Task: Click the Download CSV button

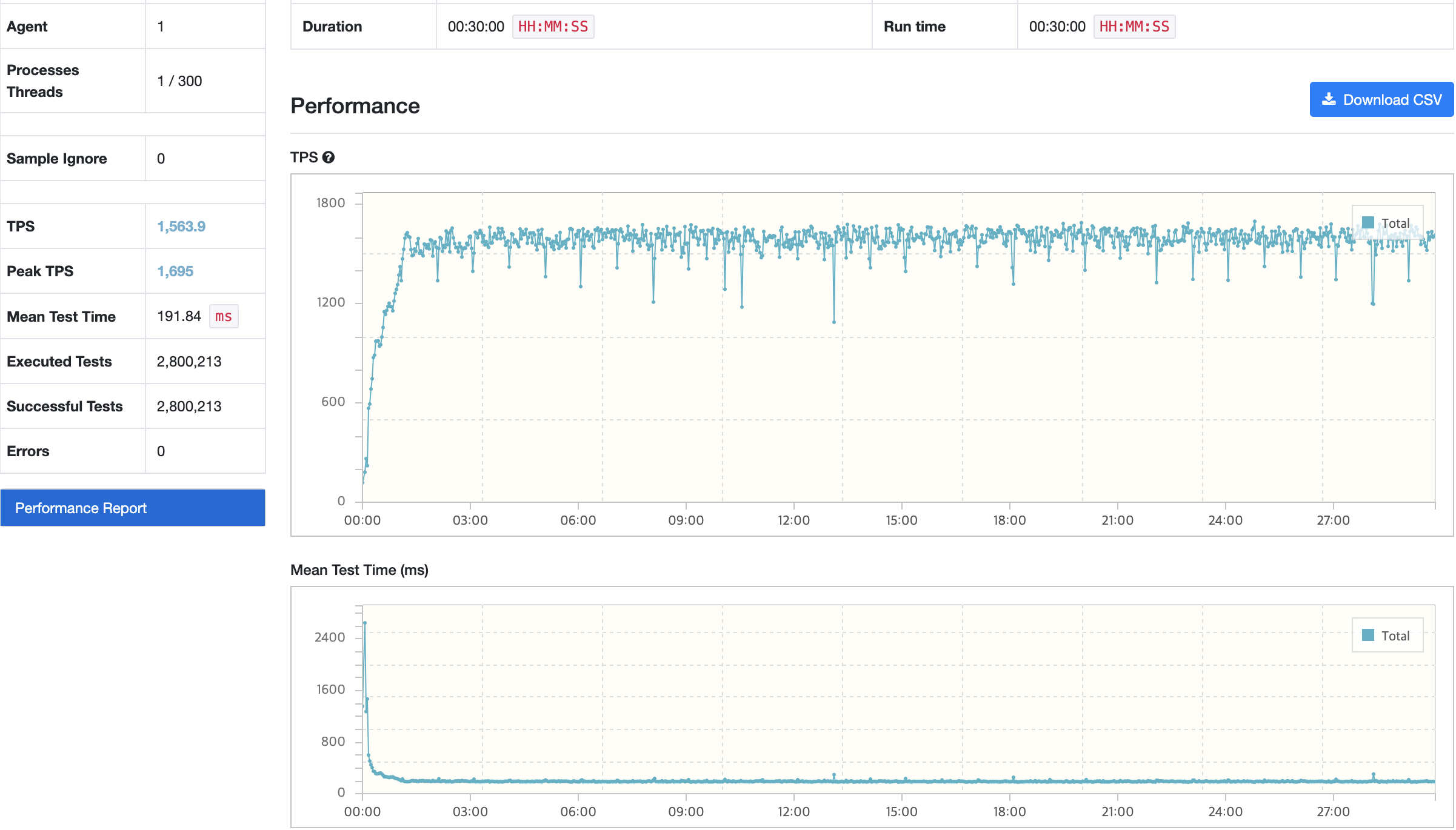Action: [x=1381, y=99]
